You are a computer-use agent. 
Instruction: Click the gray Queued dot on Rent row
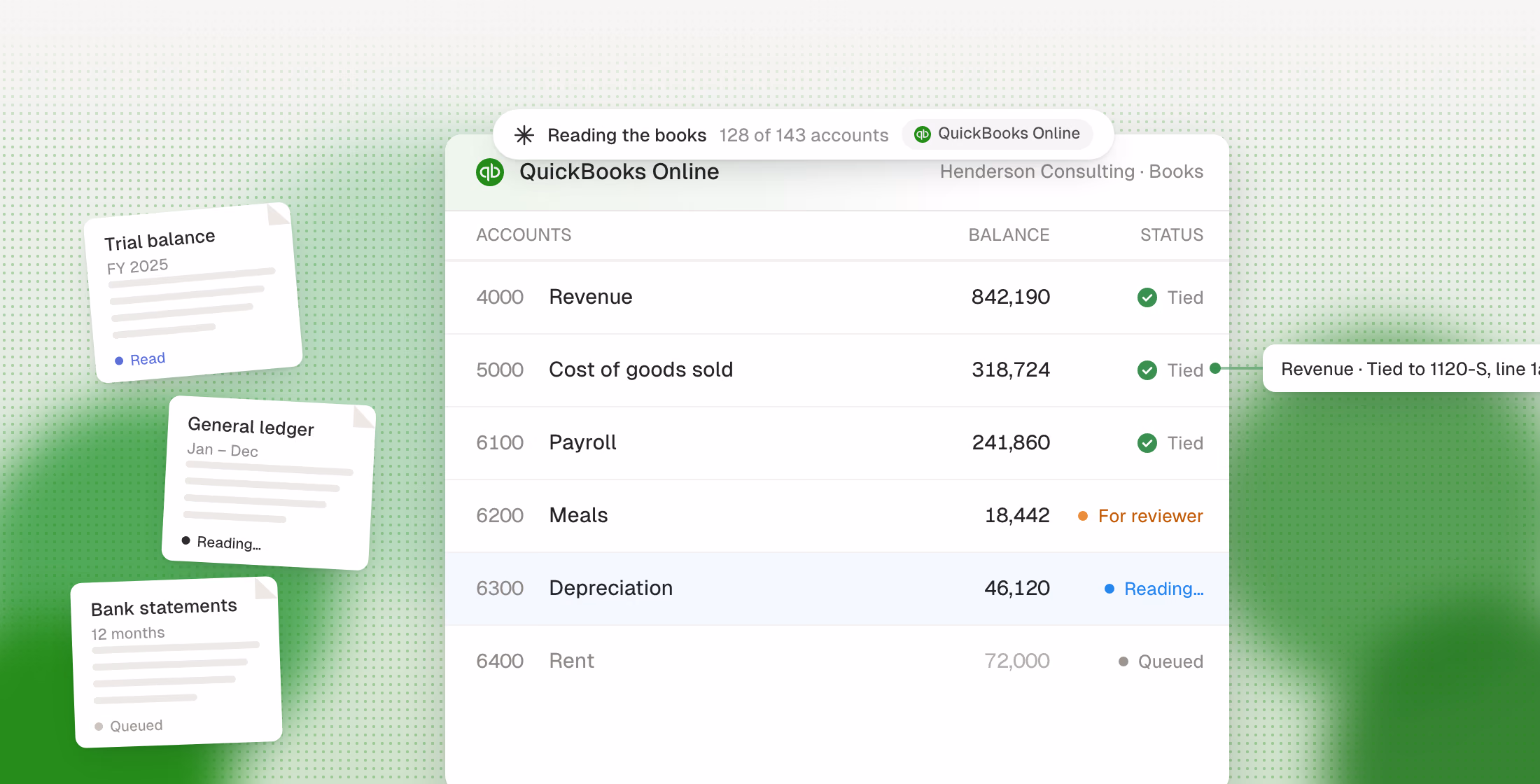click(1123, 661)
